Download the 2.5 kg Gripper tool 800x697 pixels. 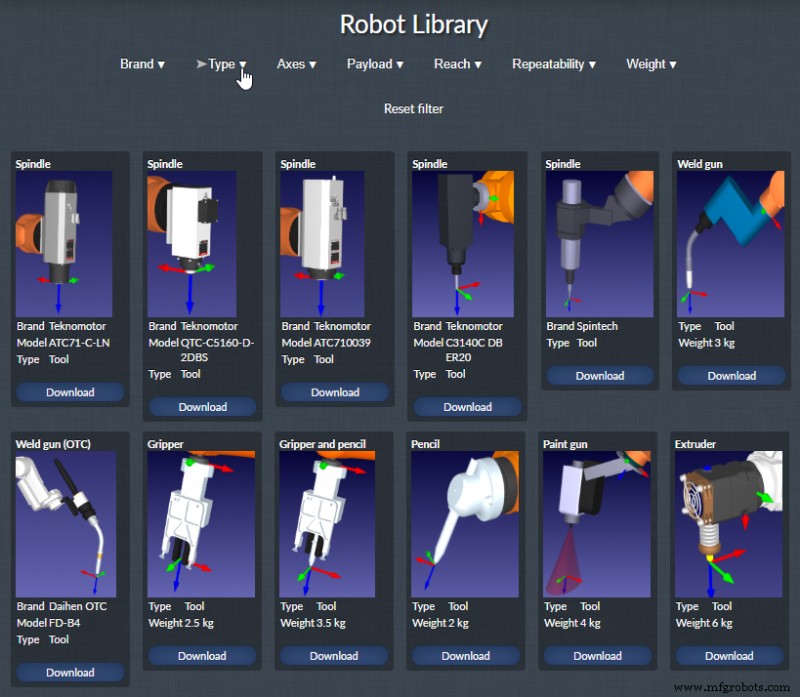(x=202, y=656)
